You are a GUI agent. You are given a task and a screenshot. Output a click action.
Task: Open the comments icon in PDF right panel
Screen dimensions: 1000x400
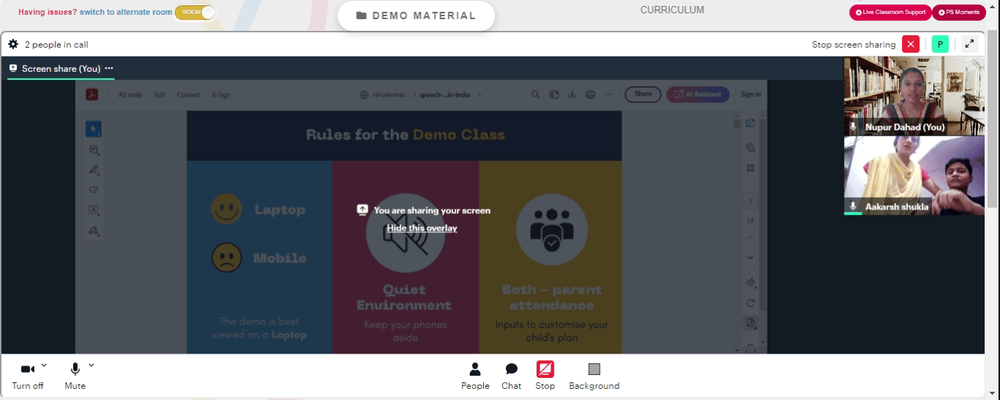pyautogui.click(x=751, y=147)
